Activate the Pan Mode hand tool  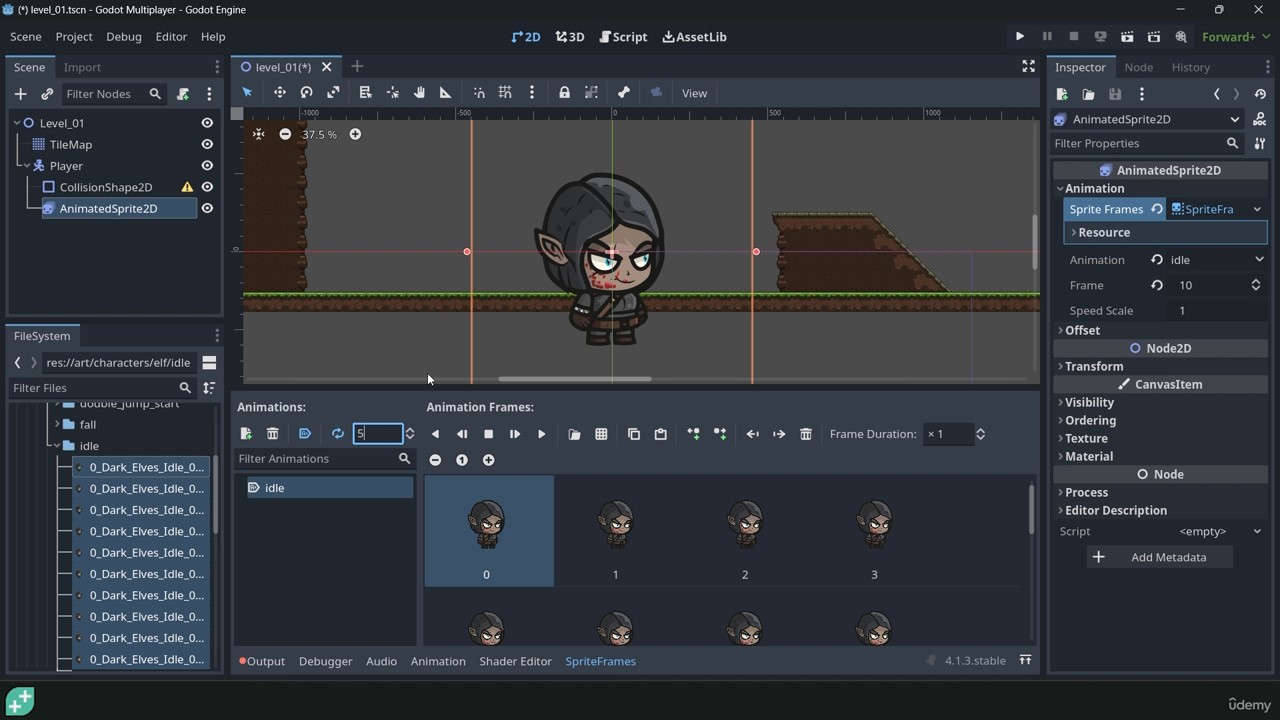tap(419, 93)
